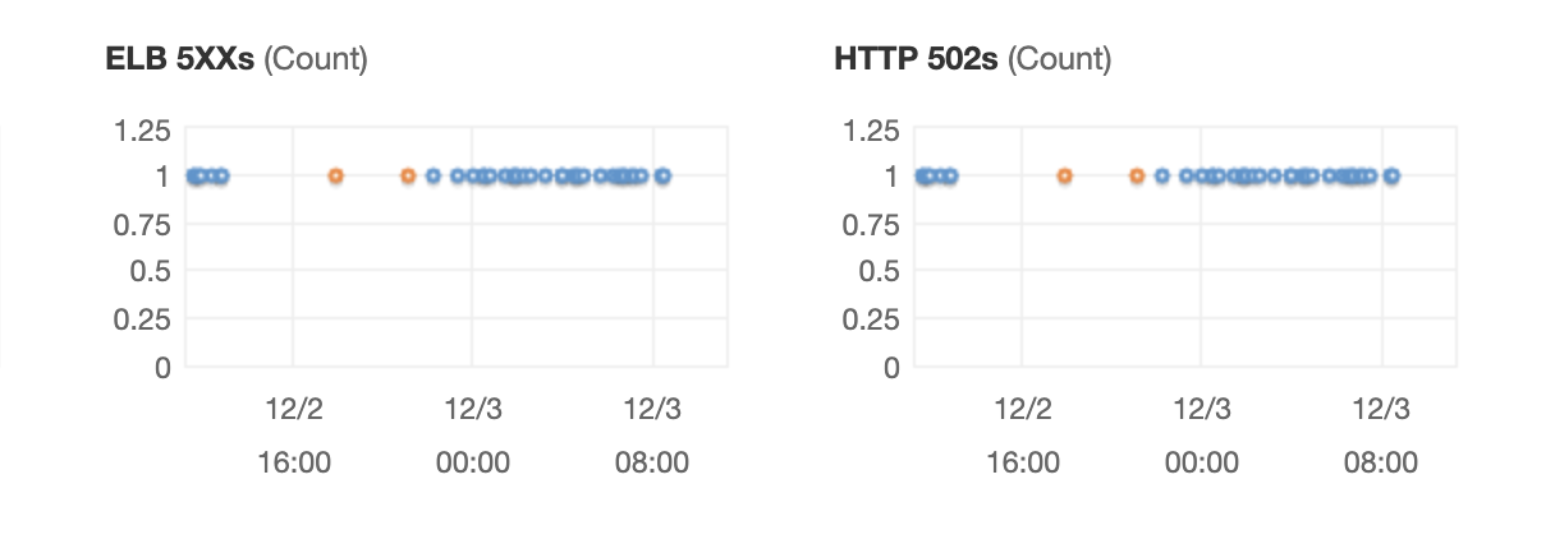The height and width of the screenshot is (550, 1568).
Task: Click the 0.5 y-axis label on HTTP 502s chart
Action: pyautogui.click(x=879, y=271)
